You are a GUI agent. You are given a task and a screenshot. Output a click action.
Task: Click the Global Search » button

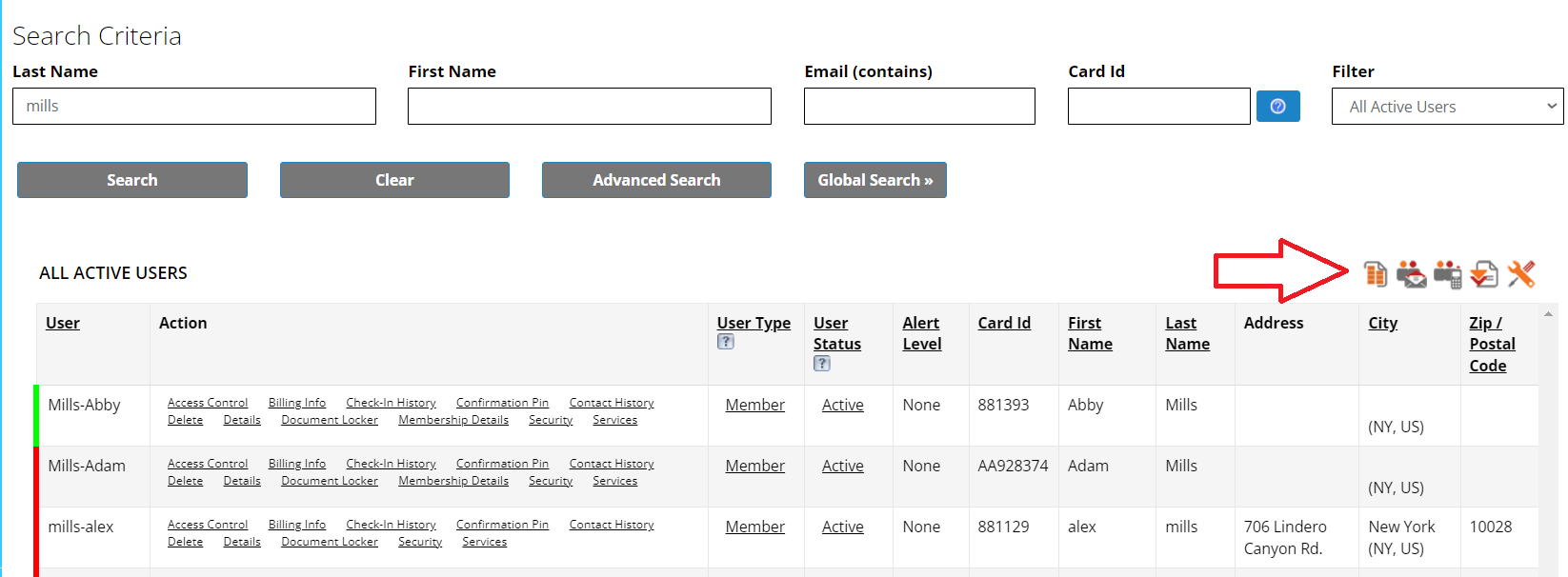point(875,180)
